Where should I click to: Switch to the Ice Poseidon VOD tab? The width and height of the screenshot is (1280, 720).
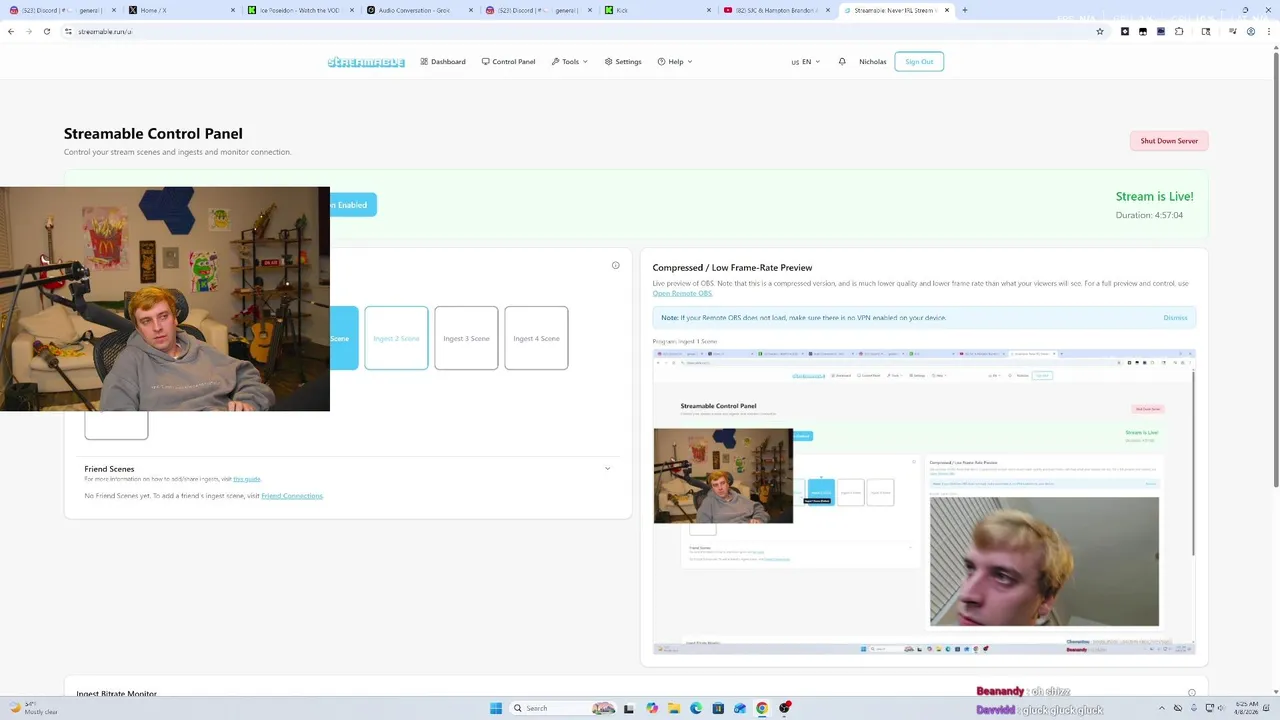[299, 10]
